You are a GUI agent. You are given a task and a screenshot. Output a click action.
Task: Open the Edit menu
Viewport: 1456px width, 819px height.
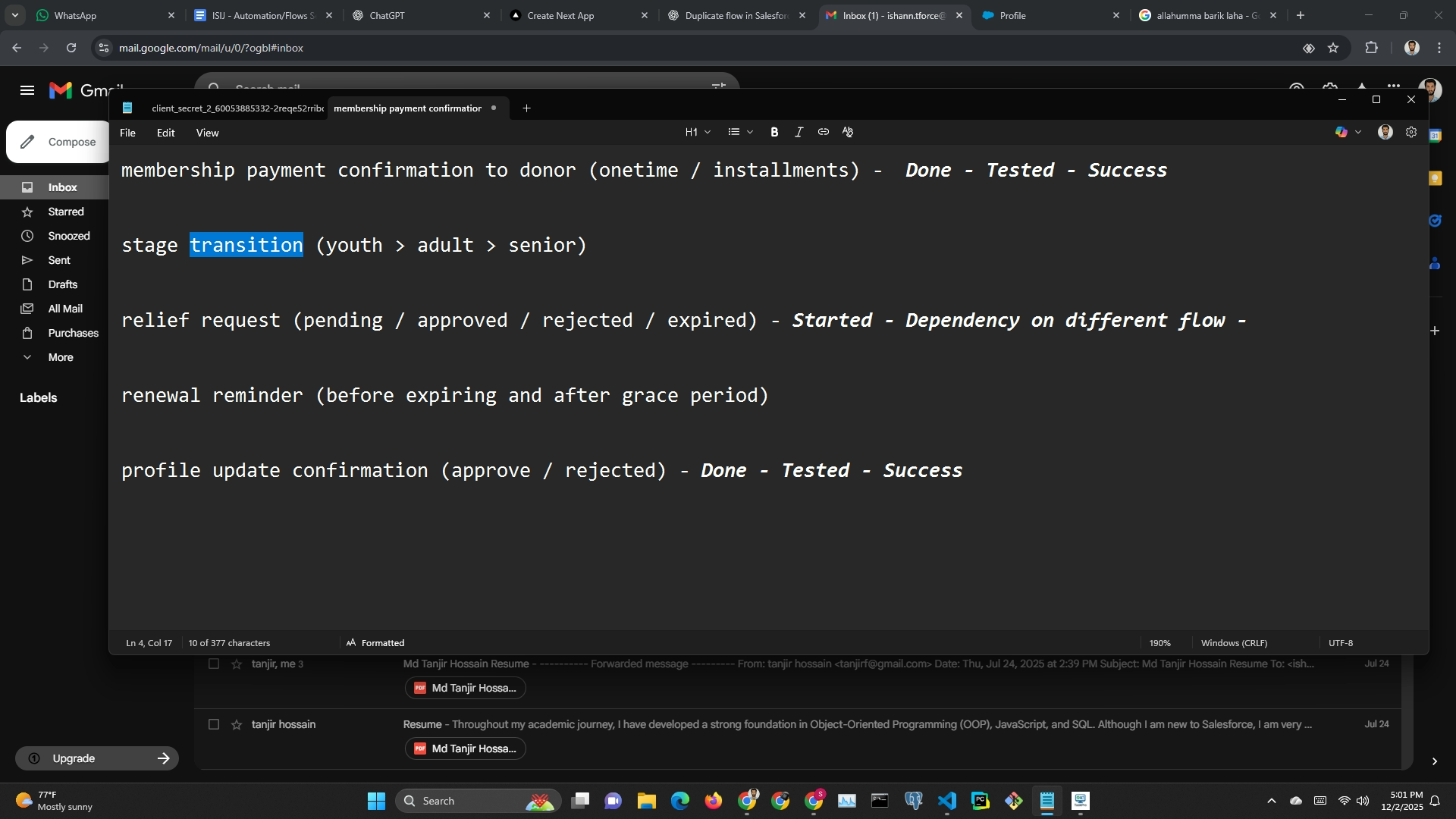(x=165, y=133)
